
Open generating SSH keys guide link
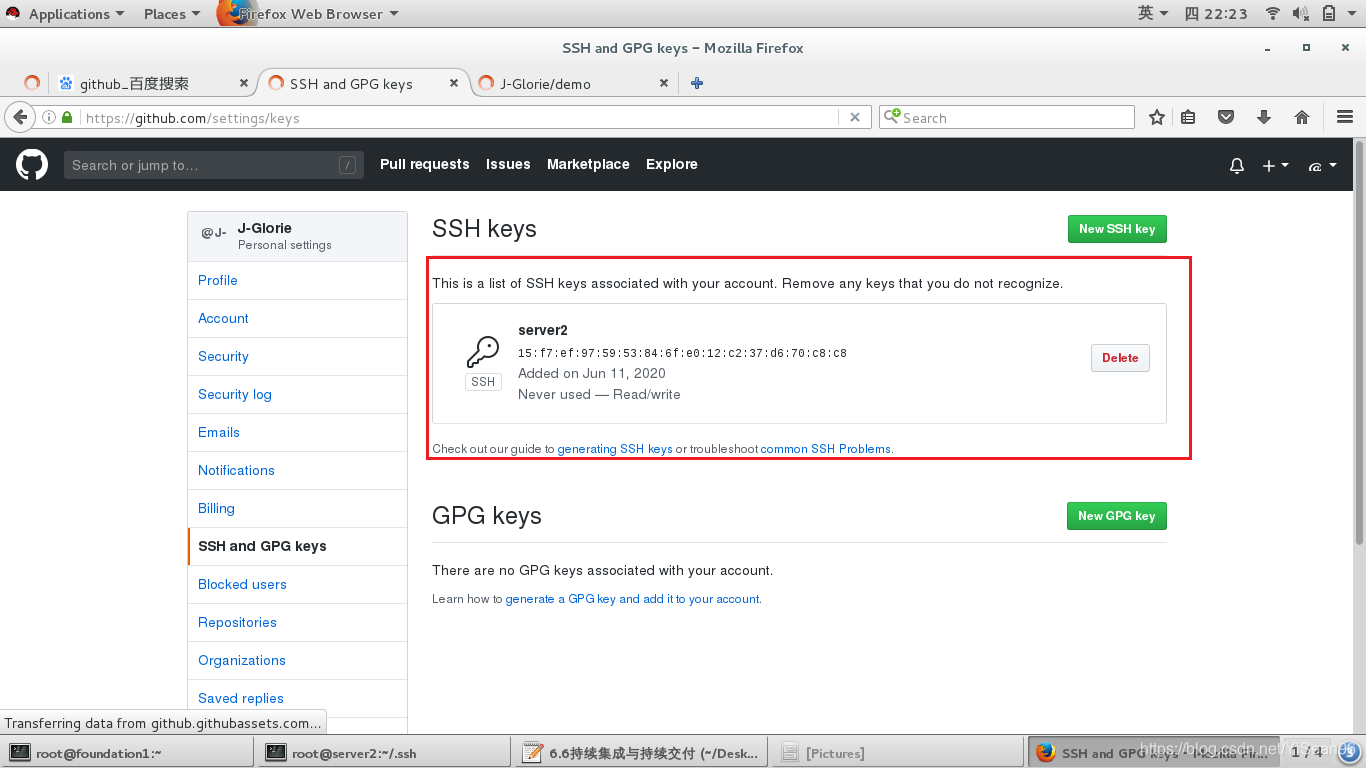tap(615, 449)
